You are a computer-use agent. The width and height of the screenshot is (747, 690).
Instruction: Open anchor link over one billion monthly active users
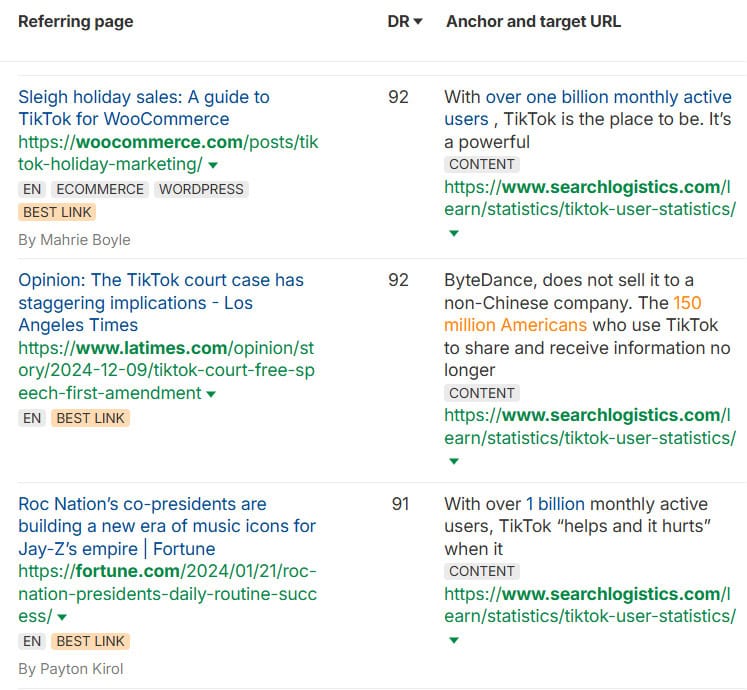tap(588, 108)
